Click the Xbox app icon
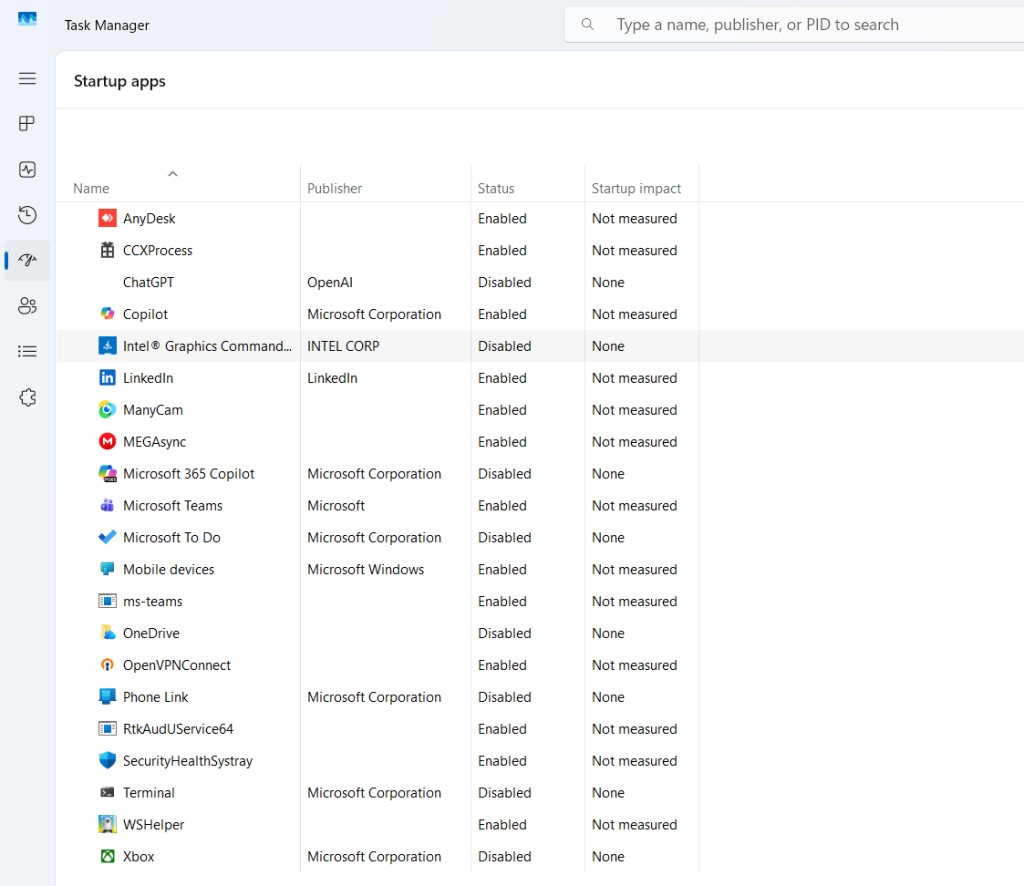 pos(107,856)
